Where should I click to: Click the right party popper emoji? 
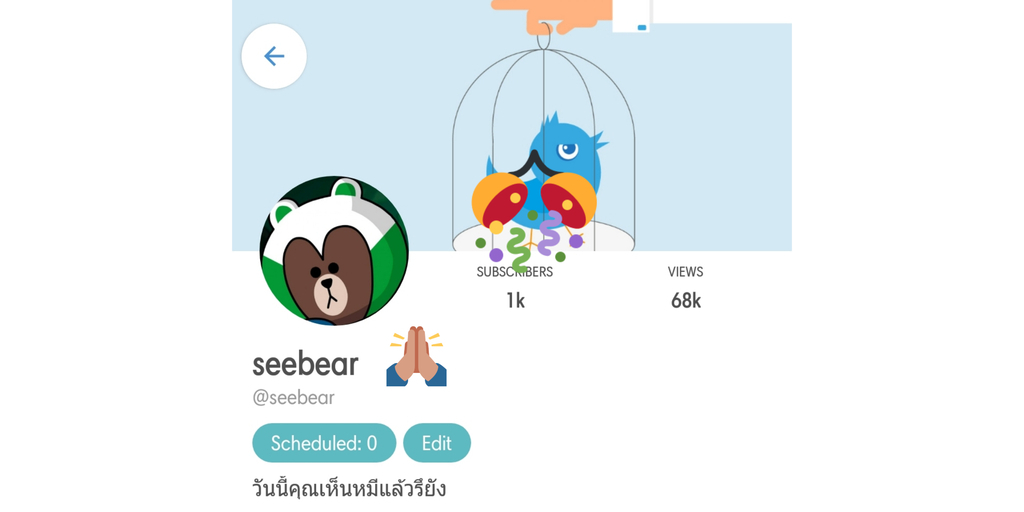click(x=568, y=201)
